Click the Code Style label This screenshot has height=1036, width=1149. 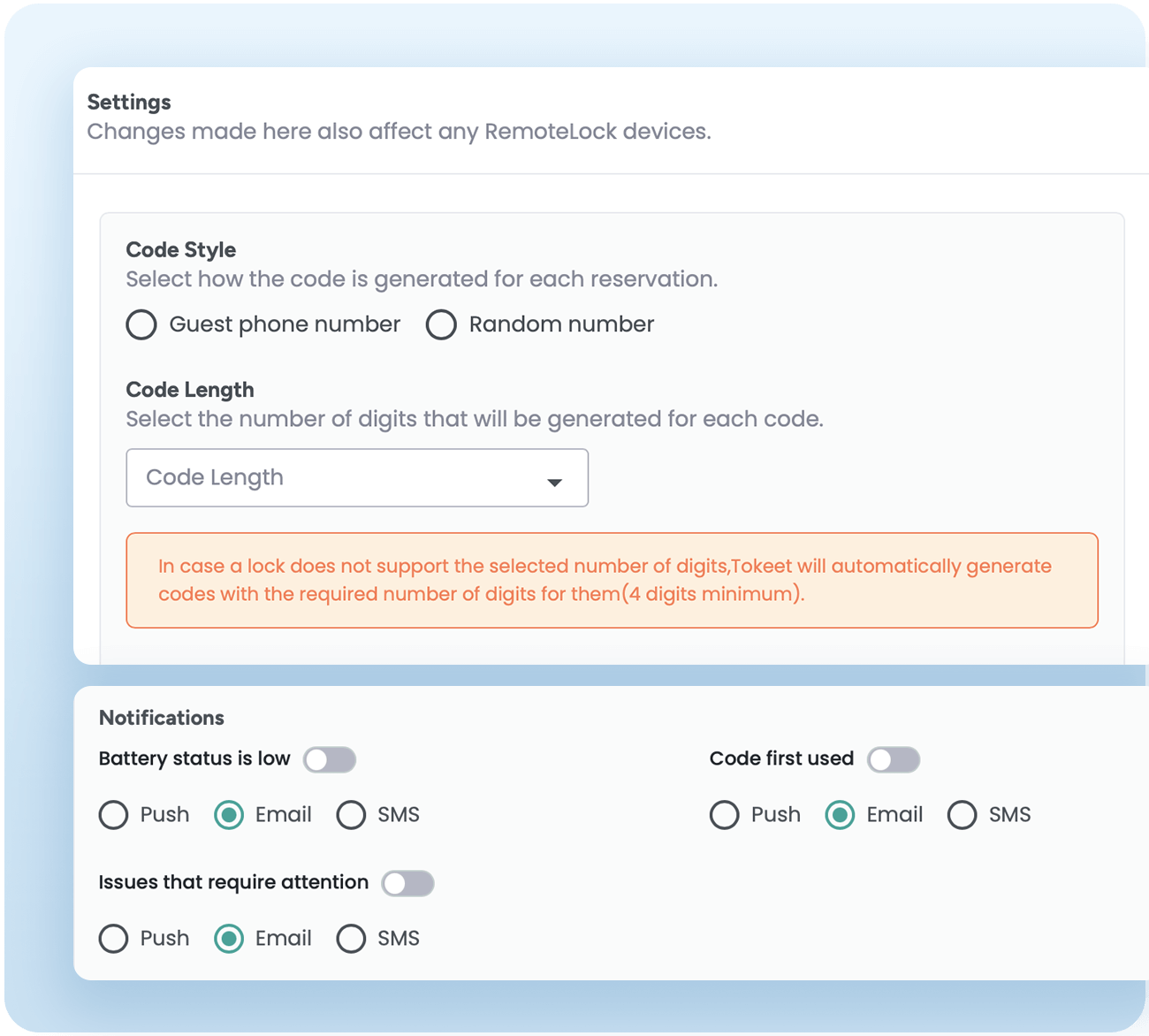pyautogui.click(x=181, y=249)
